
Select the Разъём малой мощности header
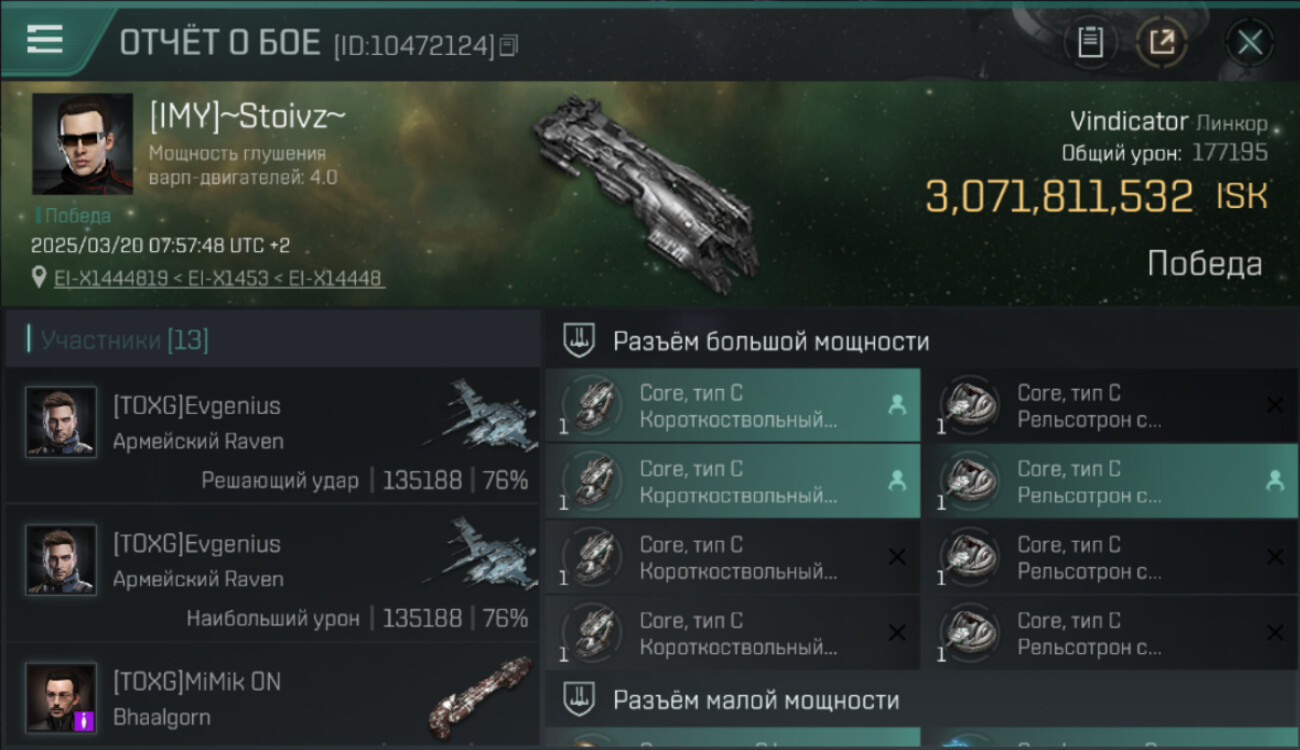[756, 699]
